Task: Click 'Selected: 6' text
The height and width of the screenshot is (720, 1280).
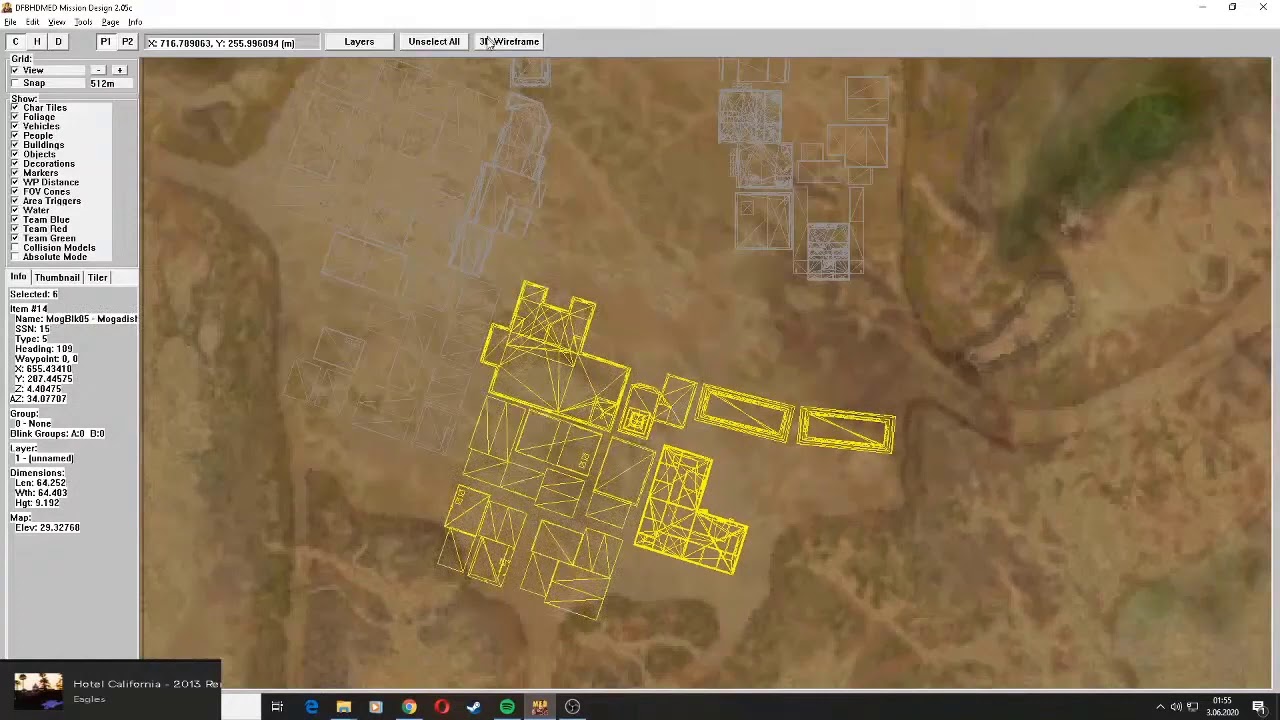Action: point(34,294)
